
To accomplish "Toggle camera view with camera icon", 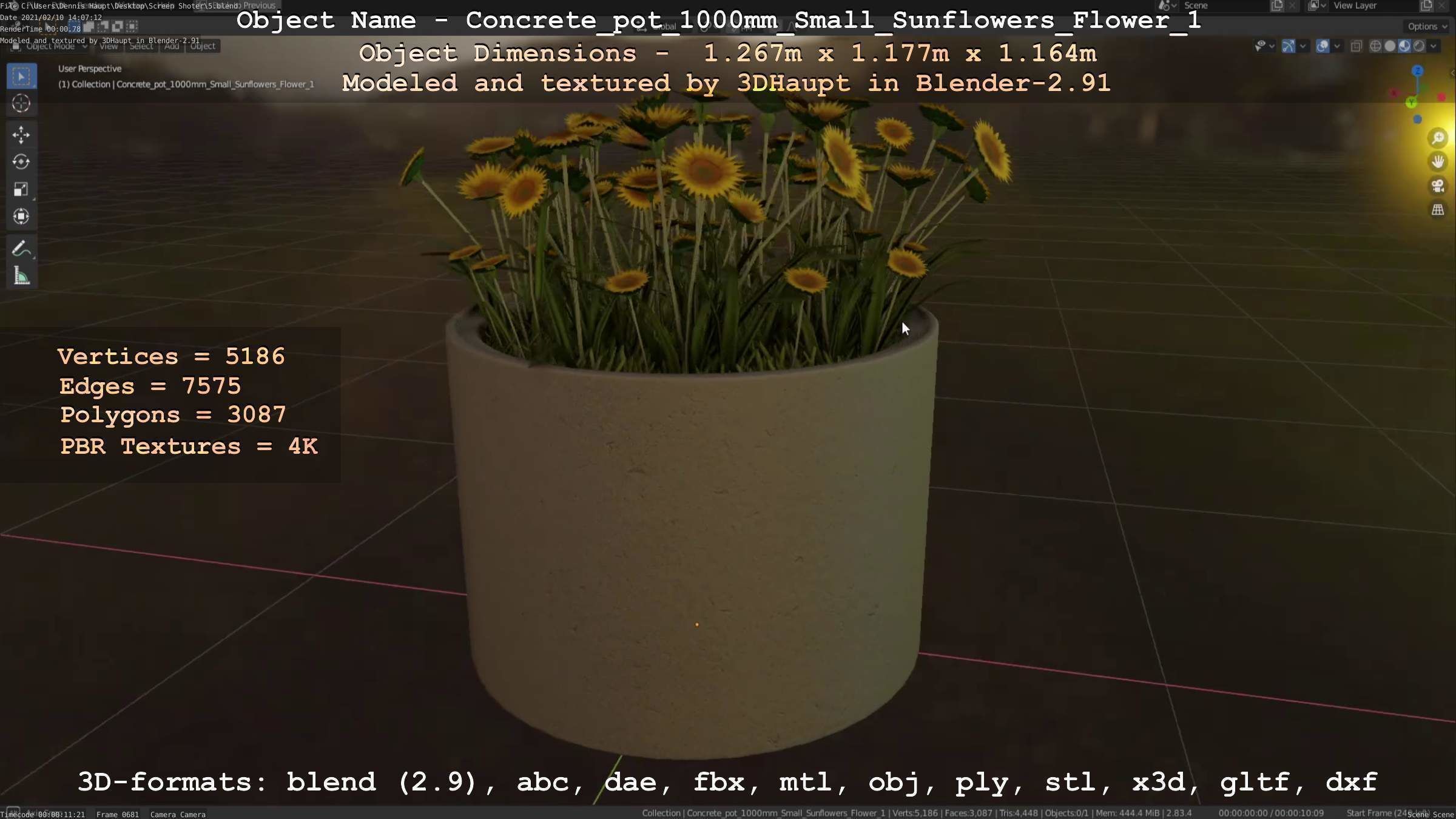I will point(1437,186).
